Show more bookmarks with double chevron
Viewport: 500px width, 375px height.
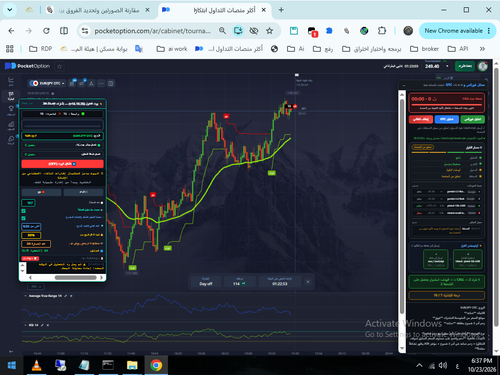point(482,49)
